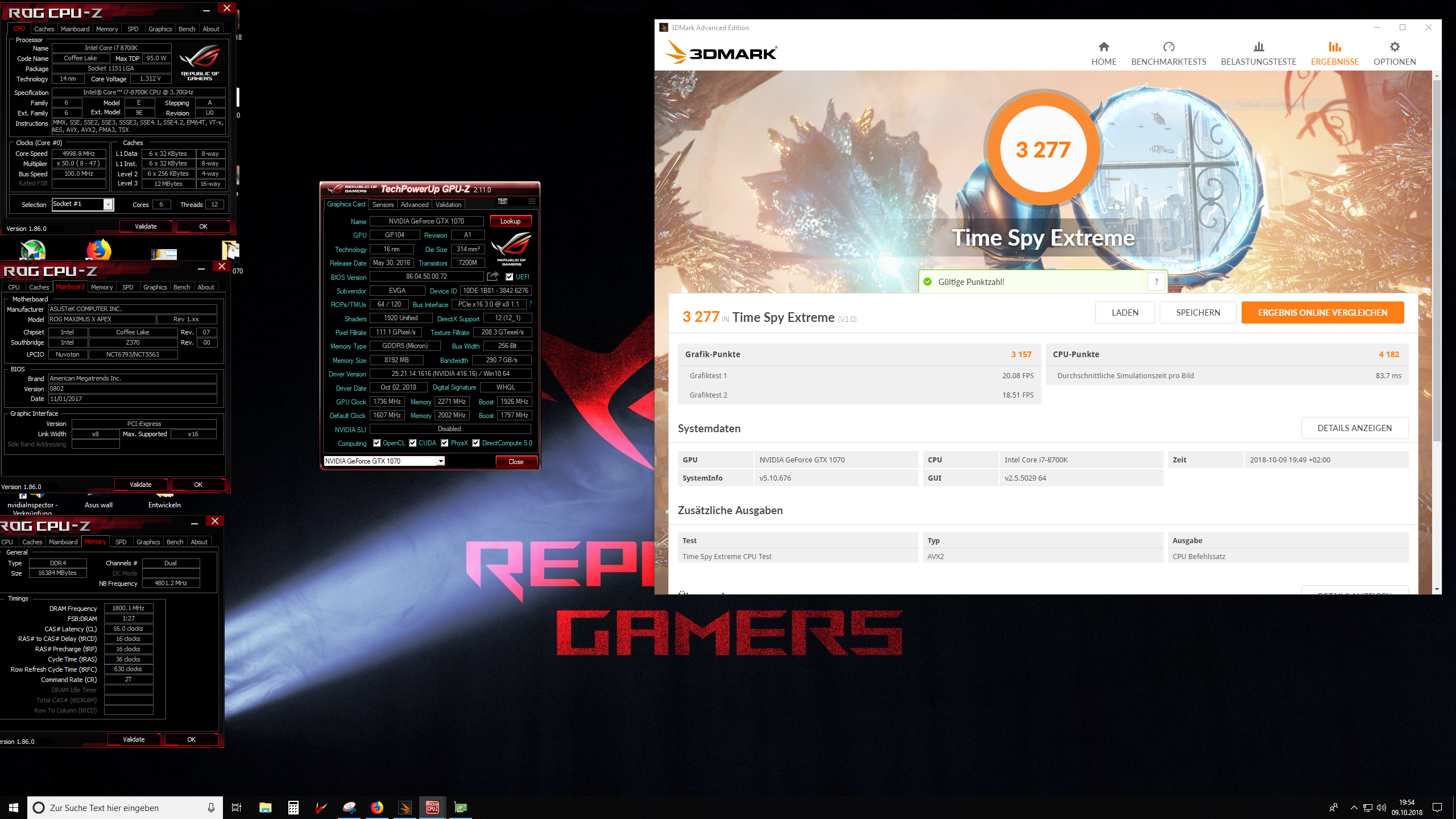This screenshot has height=819, width=1456.
Task: Click the SPEICHERN button in 3DMark
Action: (x=1198, y=313)
